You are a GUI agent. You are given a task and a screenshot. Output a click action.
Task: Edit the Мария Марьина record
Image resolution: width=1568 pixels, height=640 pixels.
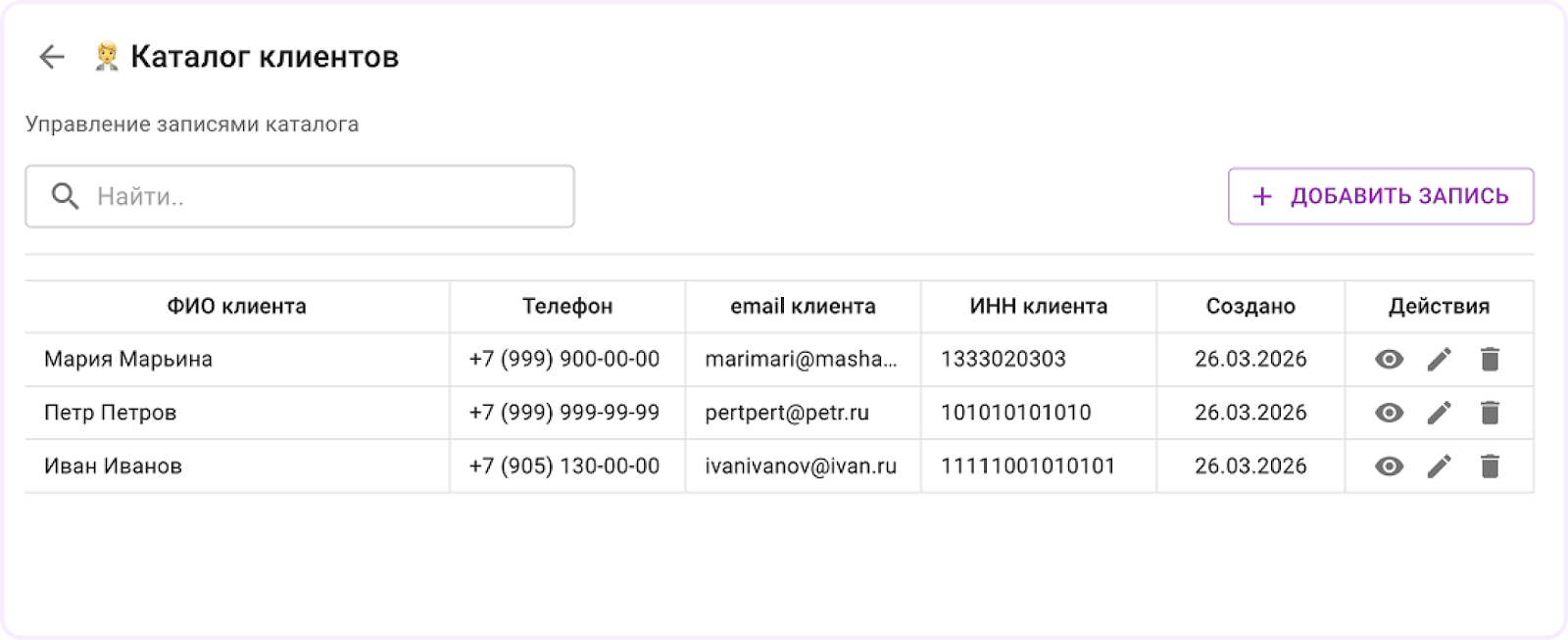1439,359
